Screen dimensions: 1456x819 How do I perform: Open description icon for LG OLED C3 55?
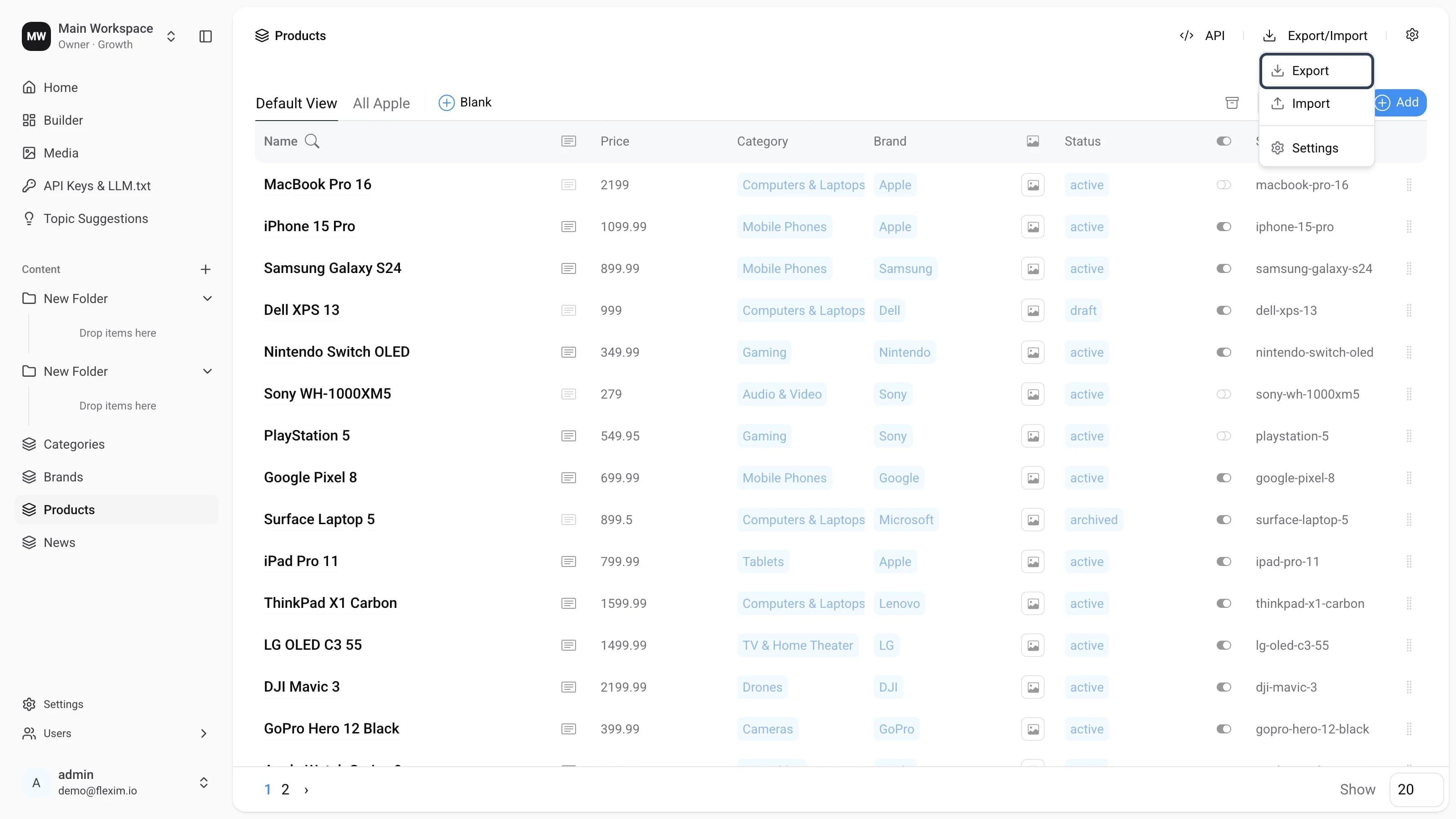(569, 645)
